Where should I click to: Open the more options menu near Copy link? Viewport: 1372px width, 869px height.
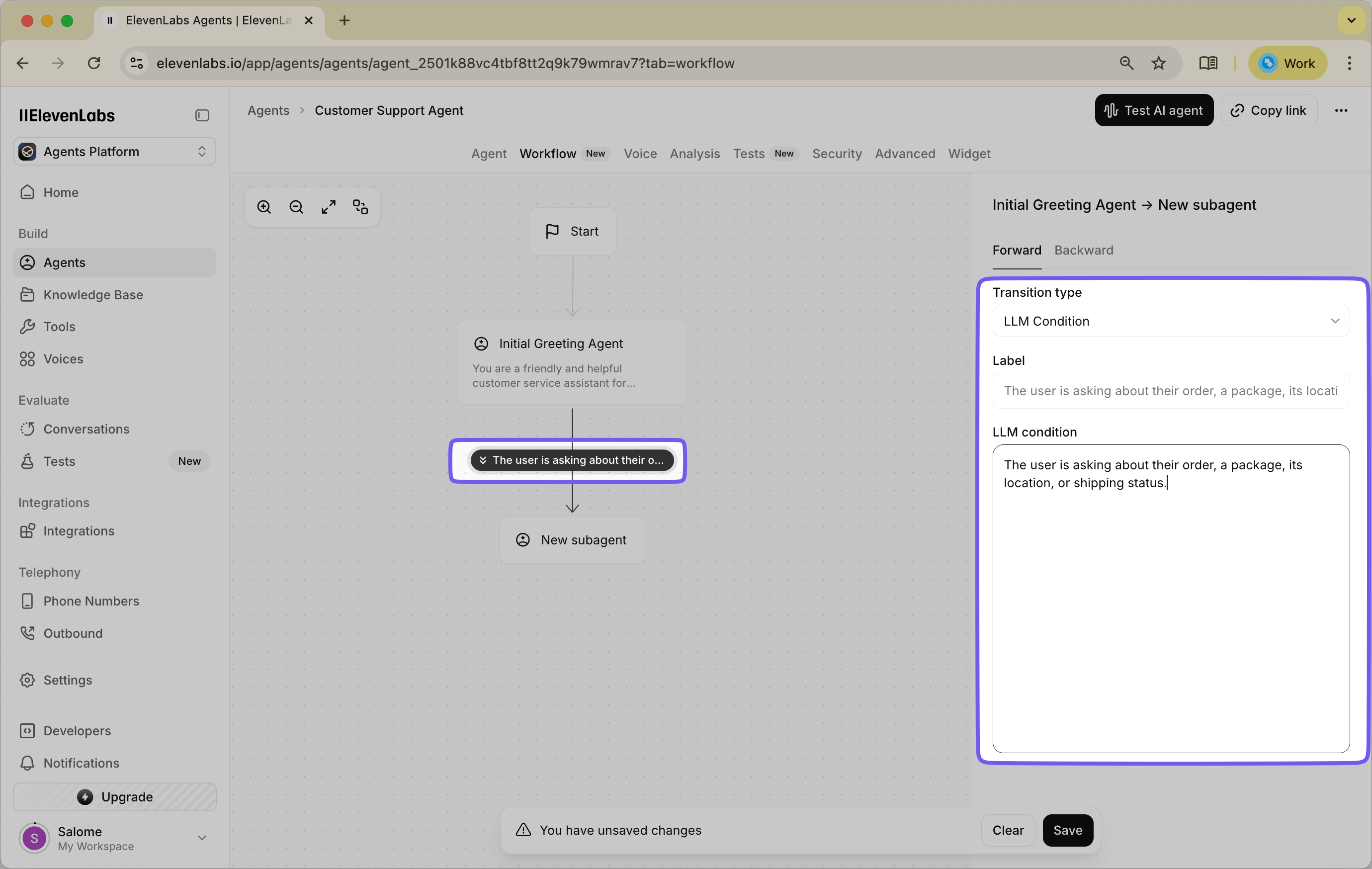pos(1342,110)
